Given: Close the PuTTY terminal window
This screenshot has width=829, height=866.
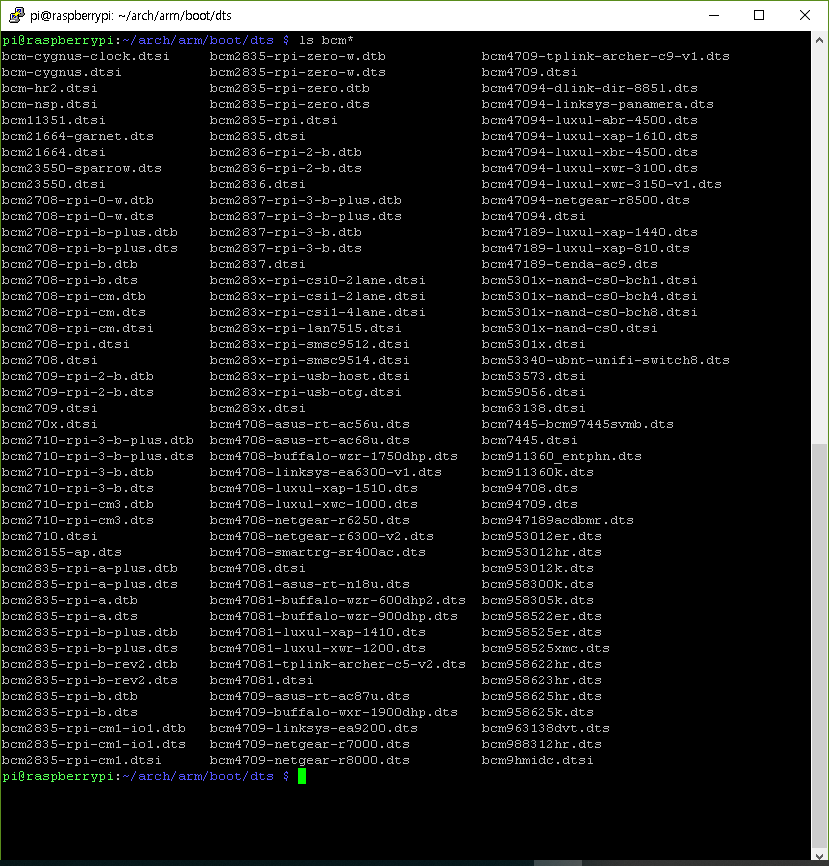Looking at the screenshot, I should (x=805, y=15).
